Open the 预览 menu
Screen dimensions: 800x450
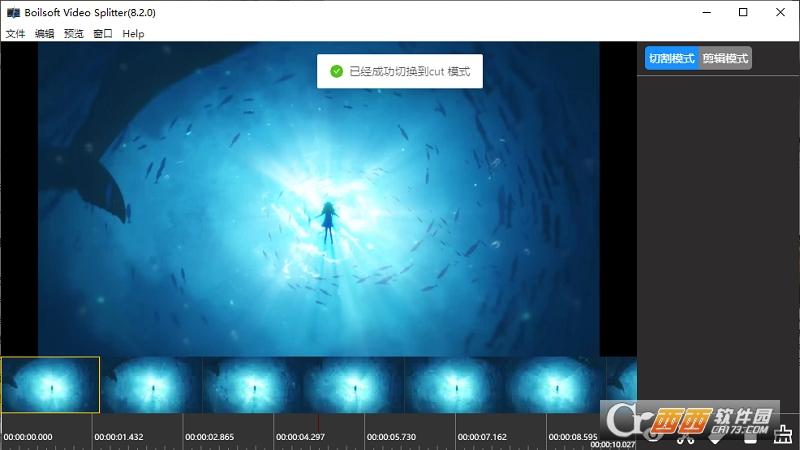73,34
